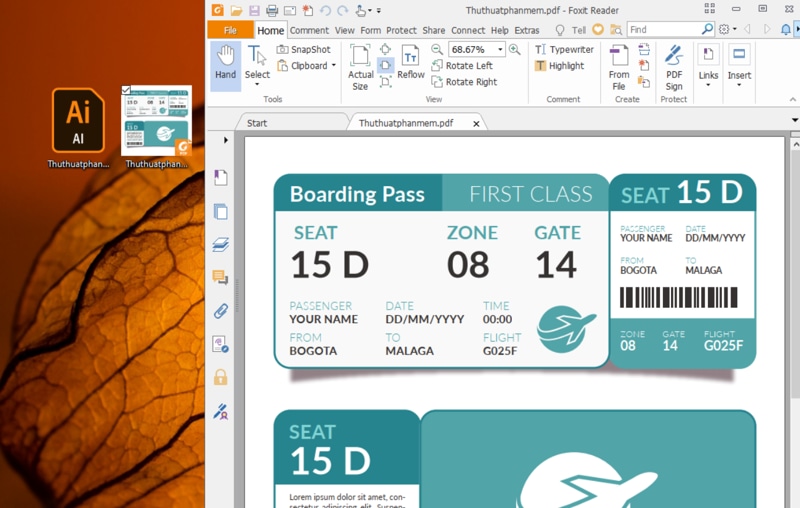Click the SnapShot tool
Image resolution: width=800 pixels, height=508 pixels.
click(303, 49)
